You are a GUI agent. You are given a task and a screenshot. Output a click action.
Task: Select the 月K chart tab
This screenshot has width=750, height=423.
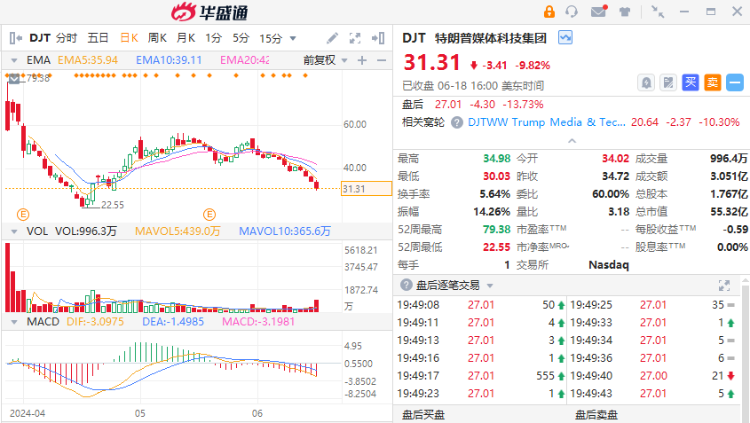(x=186, y=38)
